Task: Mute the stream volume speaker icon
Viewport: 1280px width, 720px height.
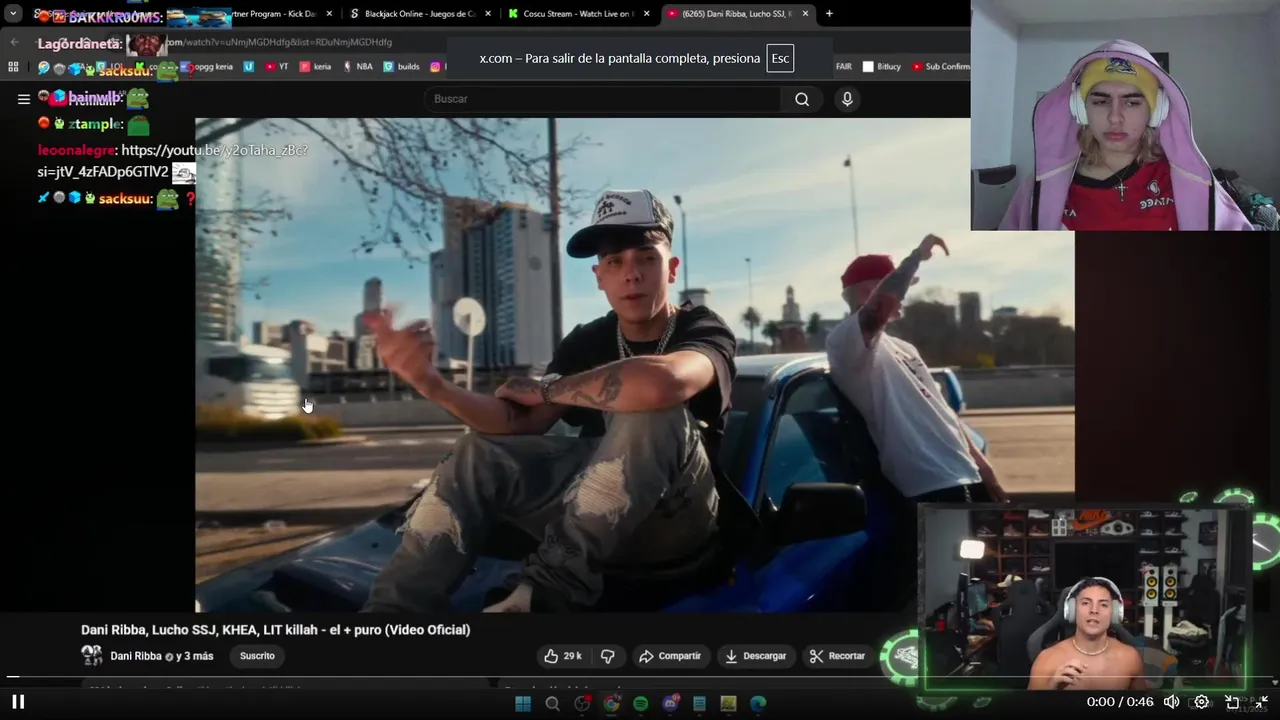Action: (x=1171, y=702)
